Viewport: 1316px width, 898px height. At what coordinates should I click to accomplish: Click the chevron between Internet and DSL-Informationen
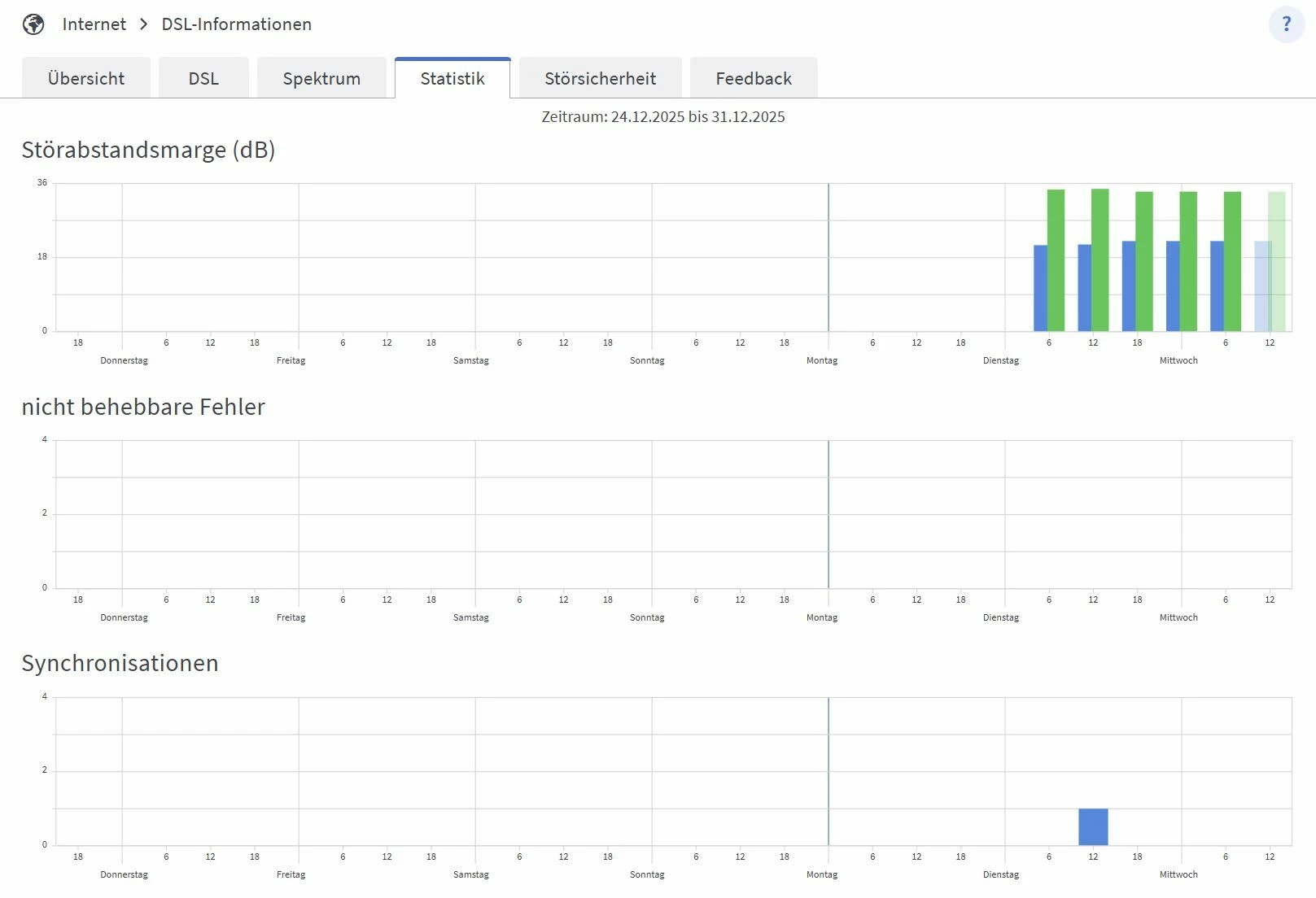(144, 24)
